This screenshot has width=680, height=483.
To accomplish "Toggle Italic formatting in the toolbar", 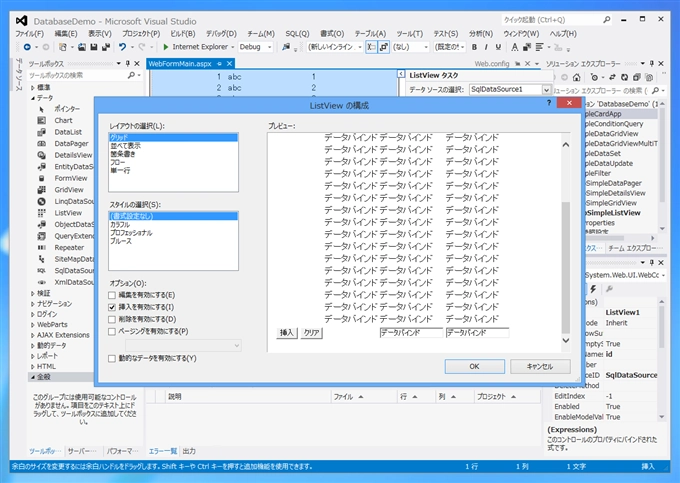I will 486,47.
